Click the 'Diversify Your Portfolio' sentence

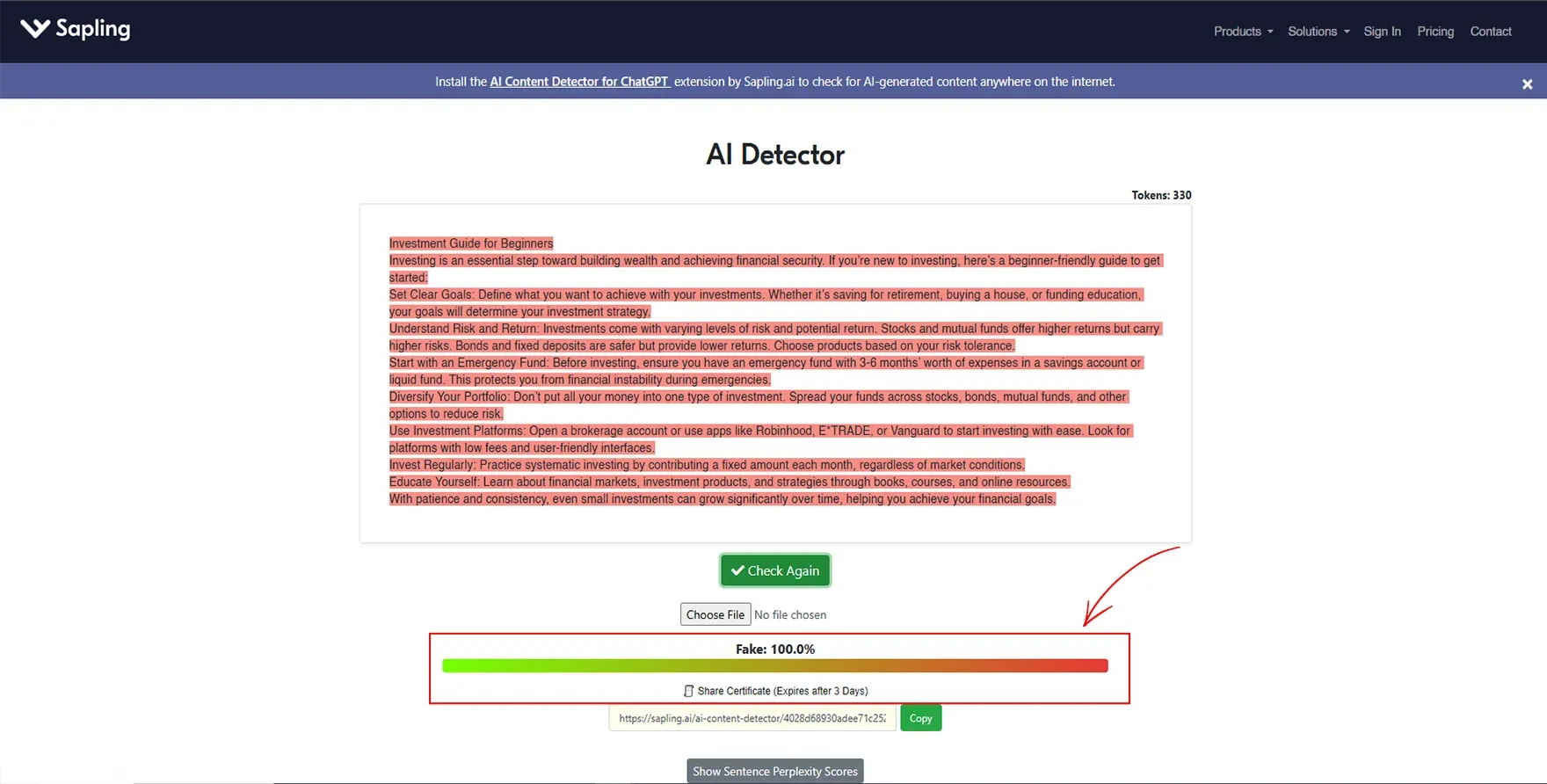coord(759,405)
